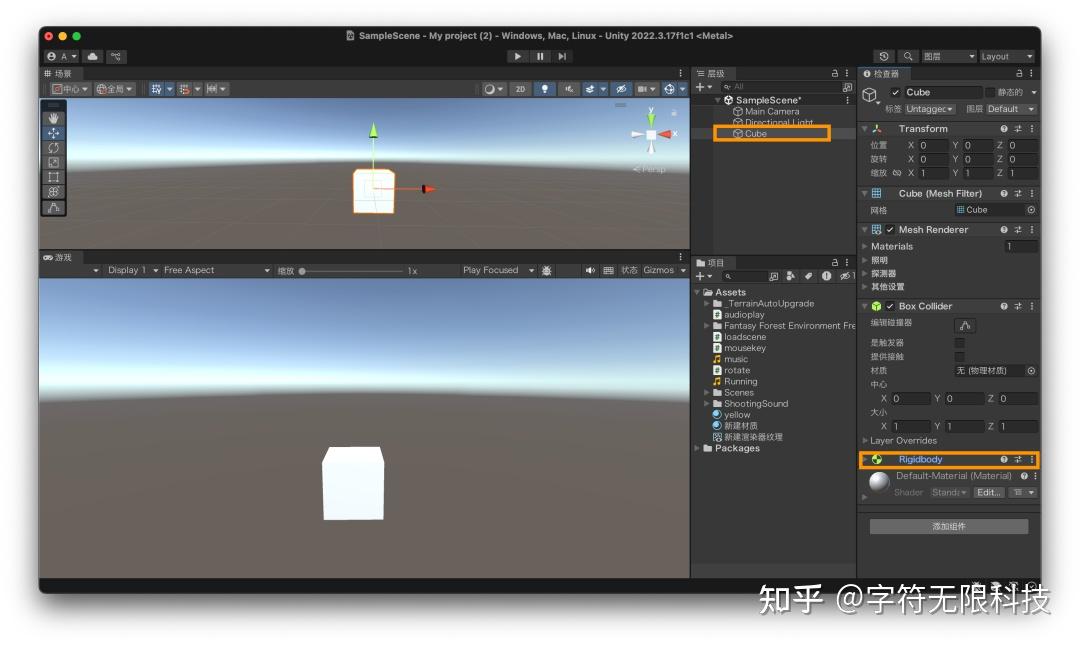Image resolution: width=1080 pixels, height=645 pixels.
Task: Open the custom editor tools button
Action: tap(54, 207)
